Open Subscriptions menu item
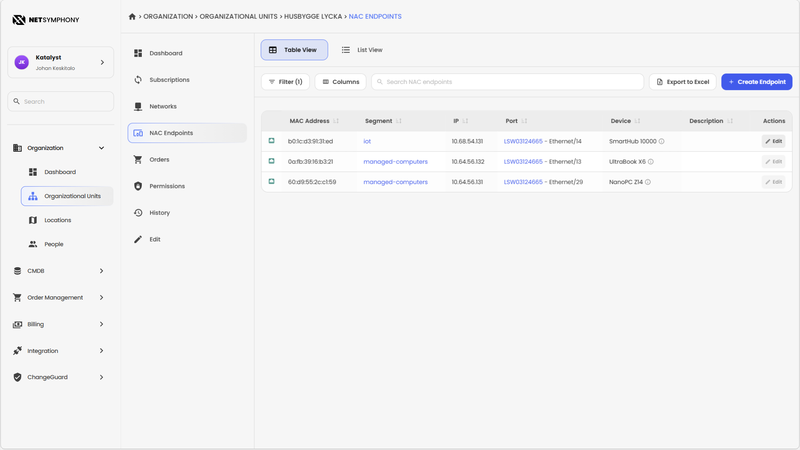Screen dimensions: 800x450 187,80
